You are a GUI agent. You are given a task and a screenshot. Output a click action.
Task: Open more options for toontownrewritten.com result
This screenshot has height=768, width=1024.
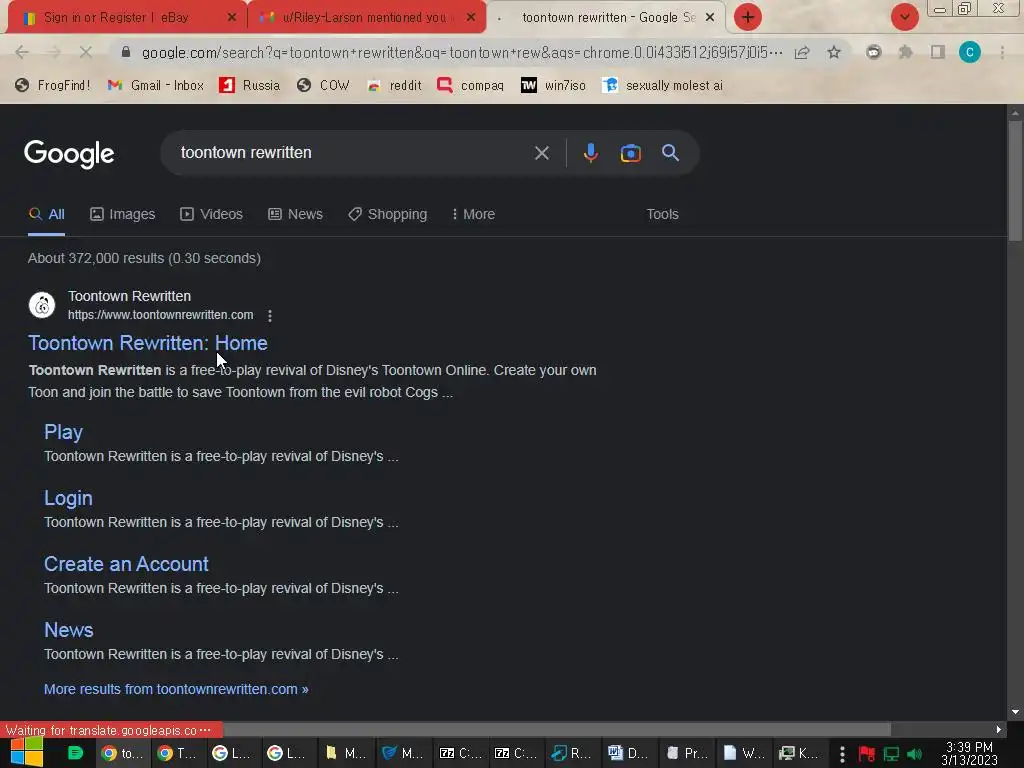(270, 316)
